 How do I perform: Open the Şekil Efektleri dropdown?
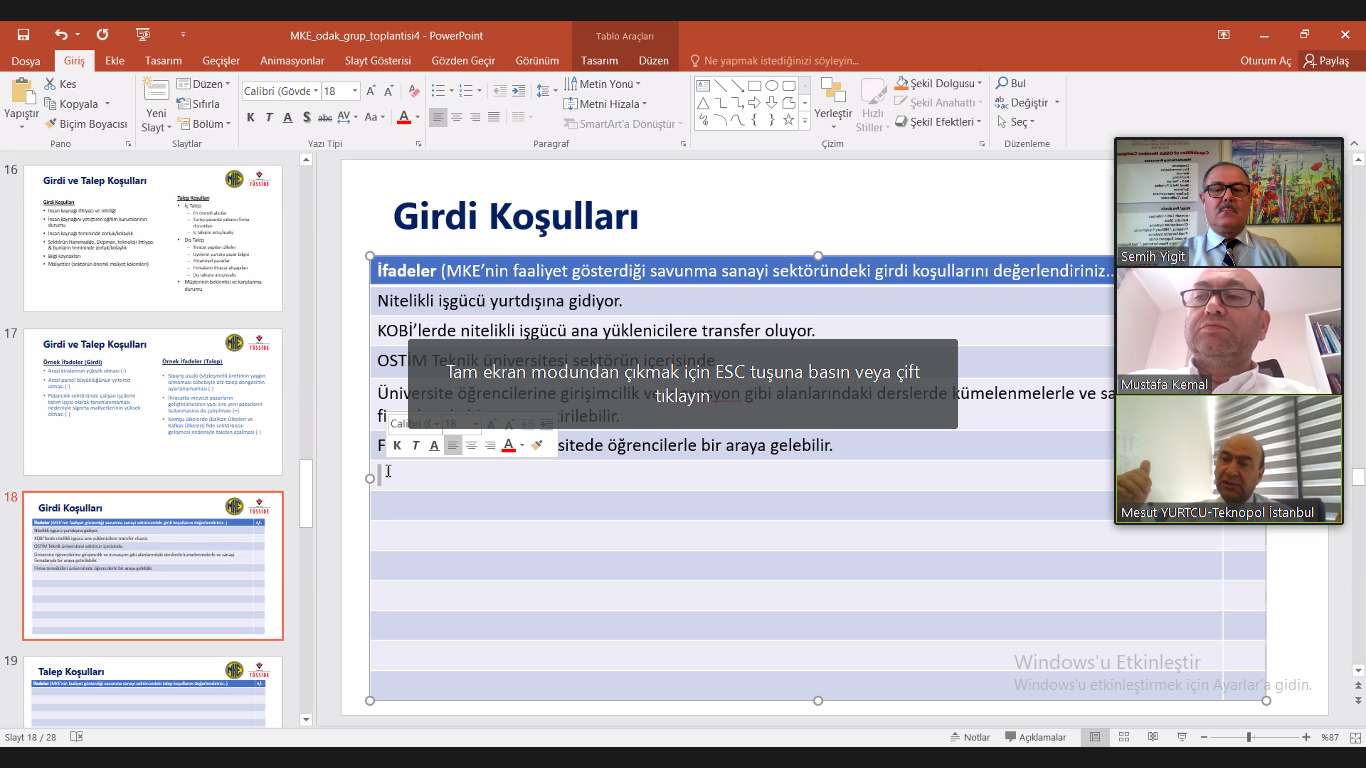click(939, 122)
